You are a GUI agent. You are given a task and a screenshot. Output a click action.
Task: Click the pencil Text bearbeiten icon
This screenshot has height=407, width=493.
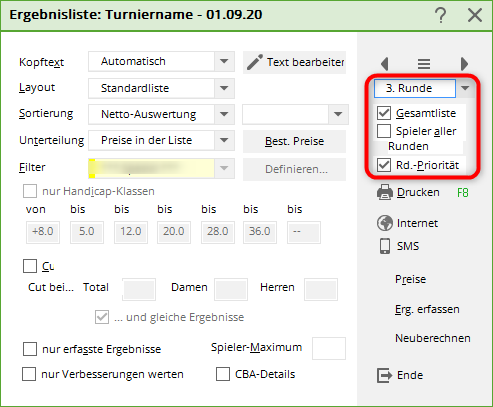[255, 62]
